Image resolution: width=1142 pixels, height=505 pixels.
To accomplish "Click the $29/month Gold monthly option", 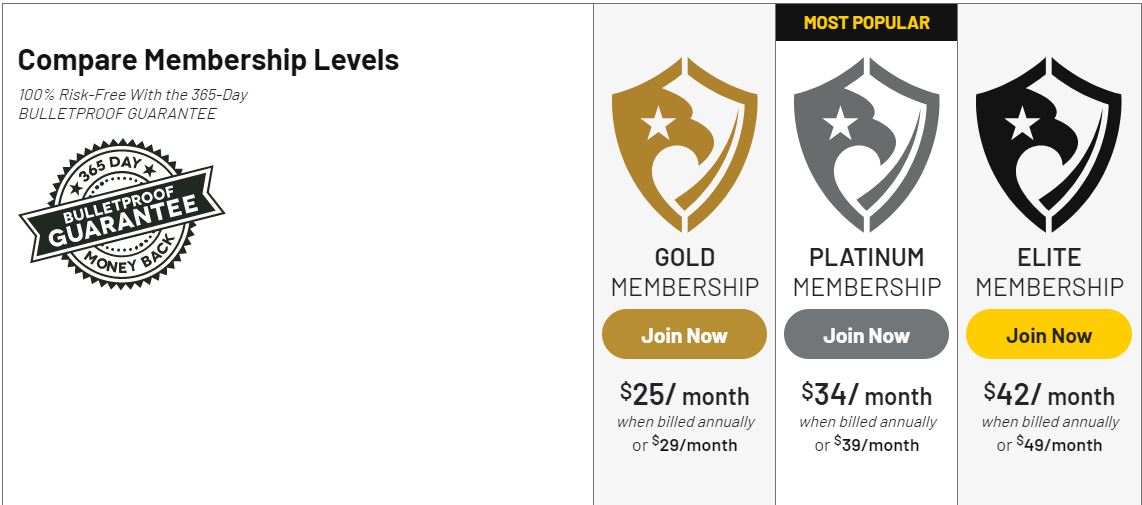I will coord(694,444).
